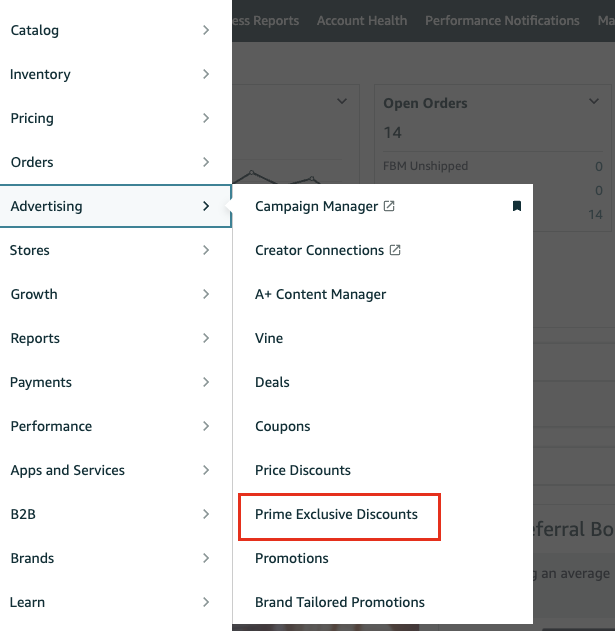Collapse the sales chart card chevron
This screenshot has height=631, width=615.
coord(342,101)
